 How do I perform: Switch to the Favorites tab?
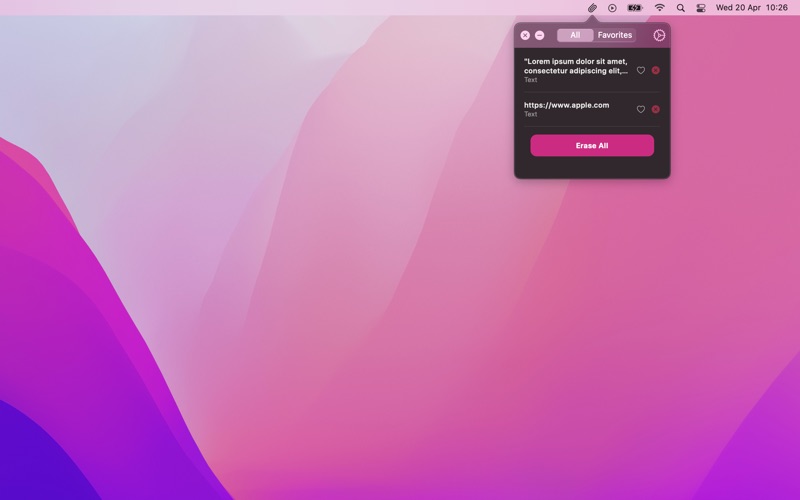tap(615, 35)
